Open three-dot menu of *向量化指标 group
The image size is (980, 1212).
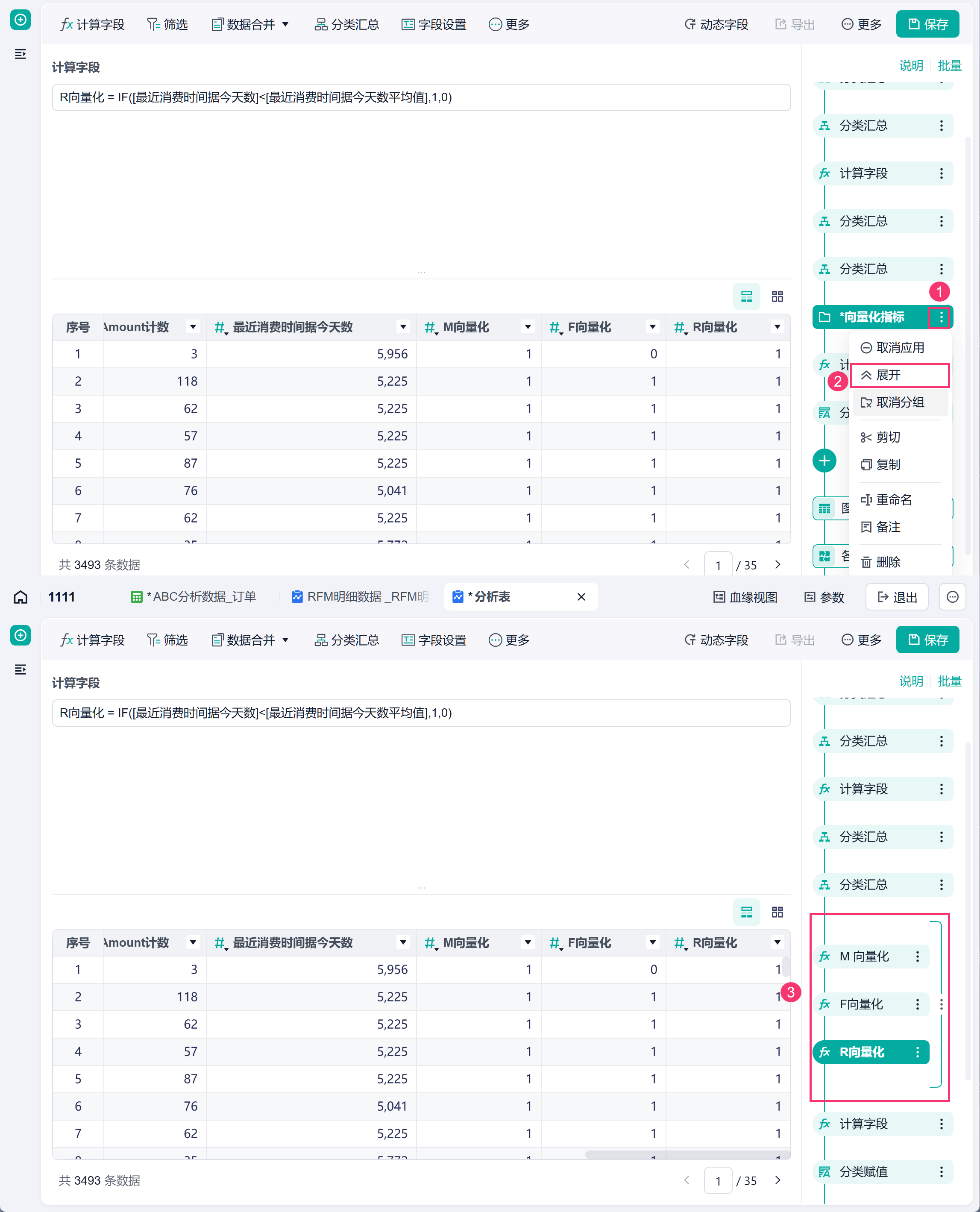(941, 317)
